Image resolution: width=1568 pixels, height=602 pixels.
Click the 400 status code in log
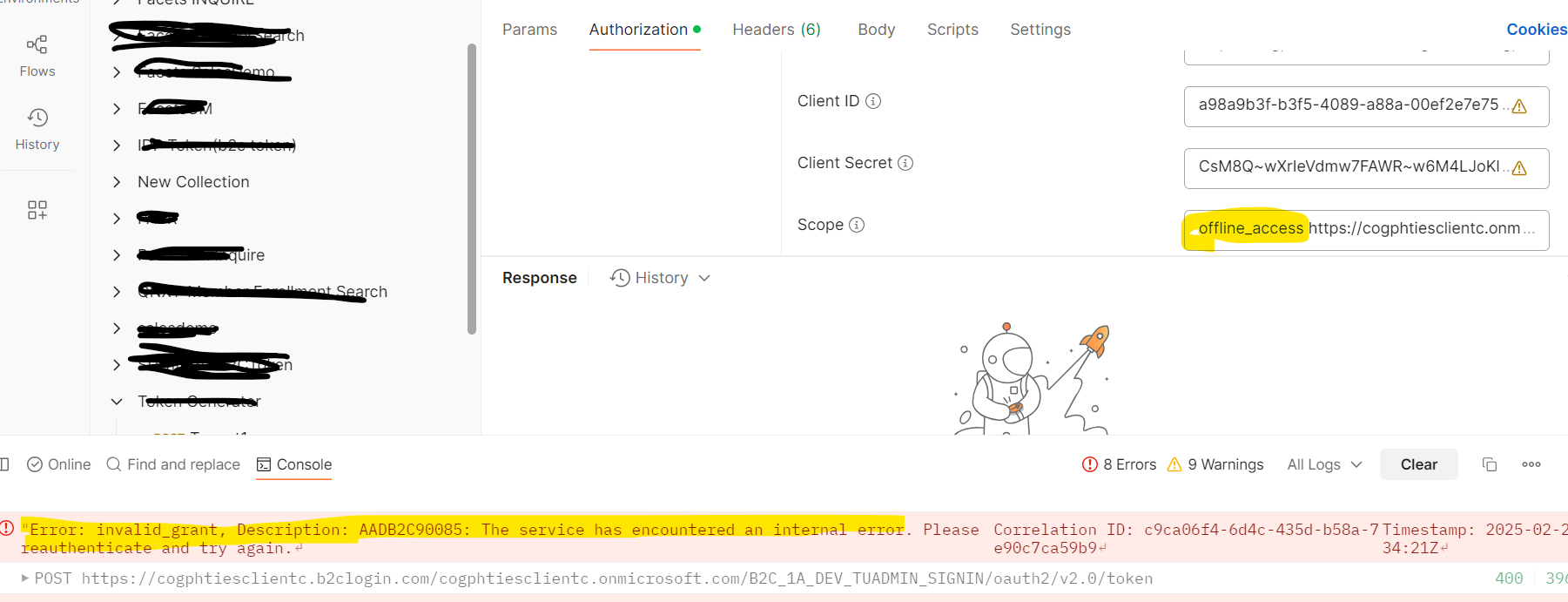pyautogui.click(x=1509, y=578)
